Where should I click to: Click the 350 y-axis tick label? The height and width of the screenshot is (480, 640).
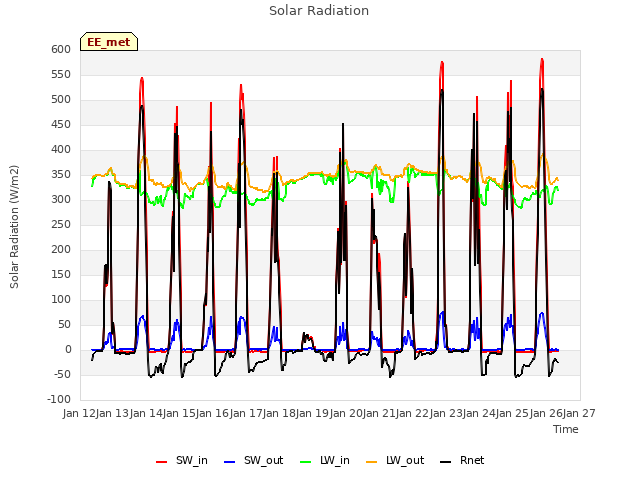click(x=61, y=175)
